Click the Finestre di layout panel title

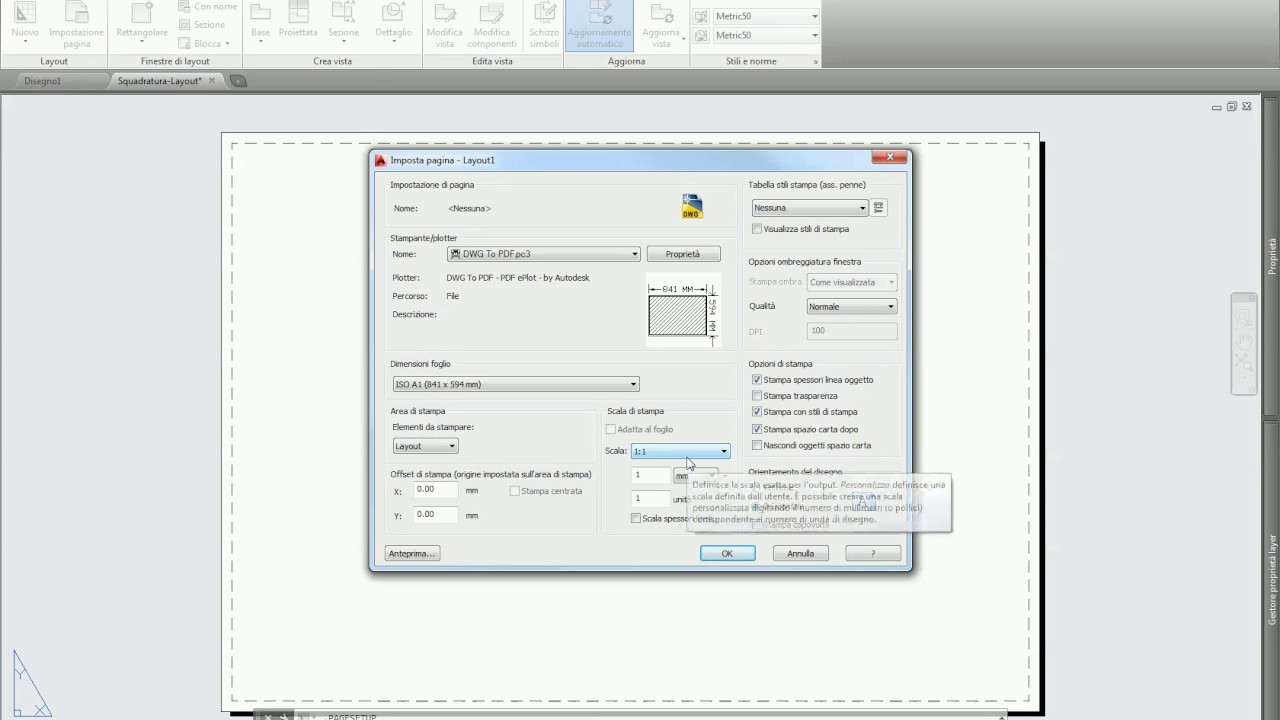(175, 61)
